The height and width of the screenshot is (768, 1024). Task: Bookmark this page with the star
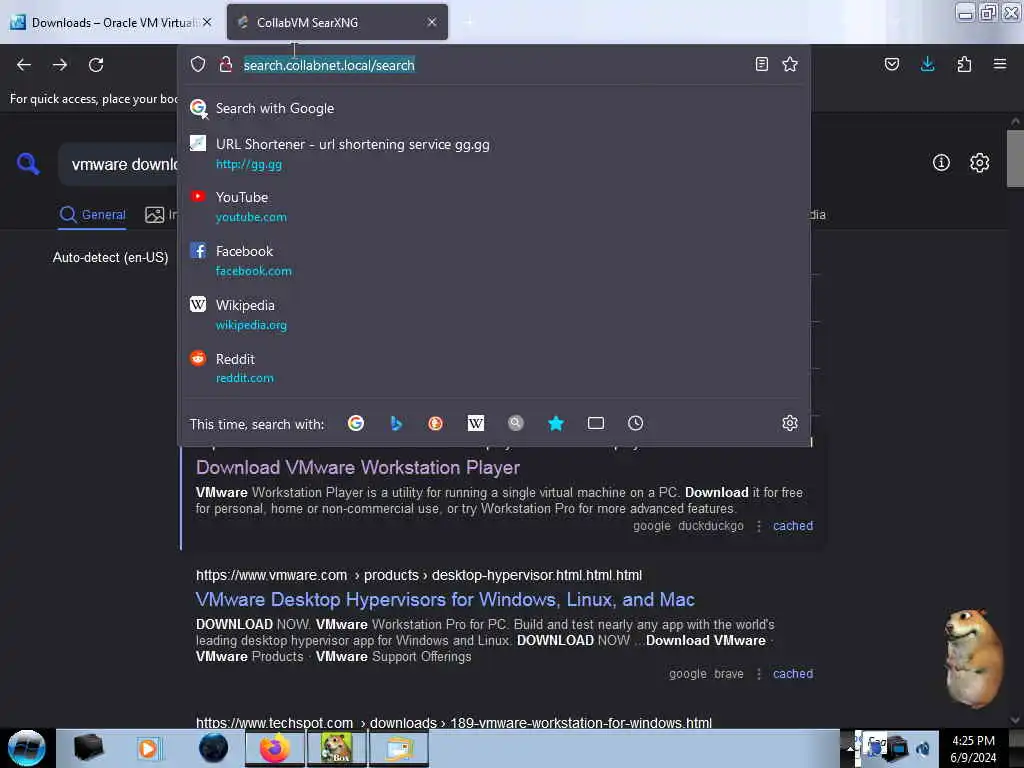pyautogui.click(x=790, y=64)
